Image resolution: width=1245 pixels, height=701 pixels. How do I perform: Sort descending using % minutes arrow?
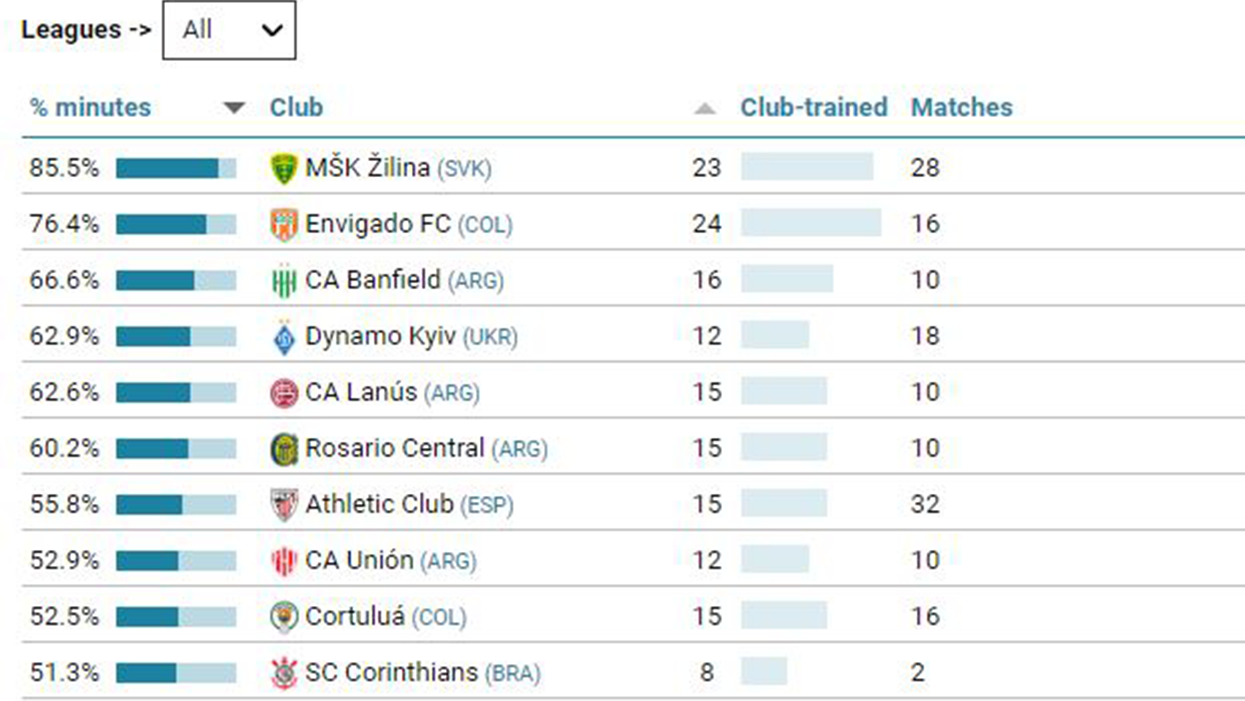click(x=234, y=108)
